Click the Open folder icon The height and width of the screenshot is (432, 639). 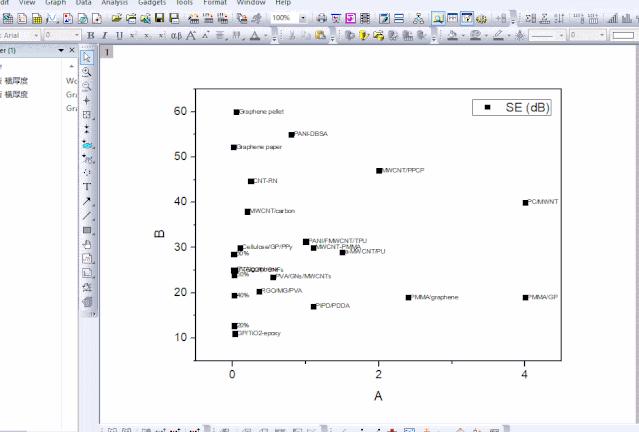(117, 18)
